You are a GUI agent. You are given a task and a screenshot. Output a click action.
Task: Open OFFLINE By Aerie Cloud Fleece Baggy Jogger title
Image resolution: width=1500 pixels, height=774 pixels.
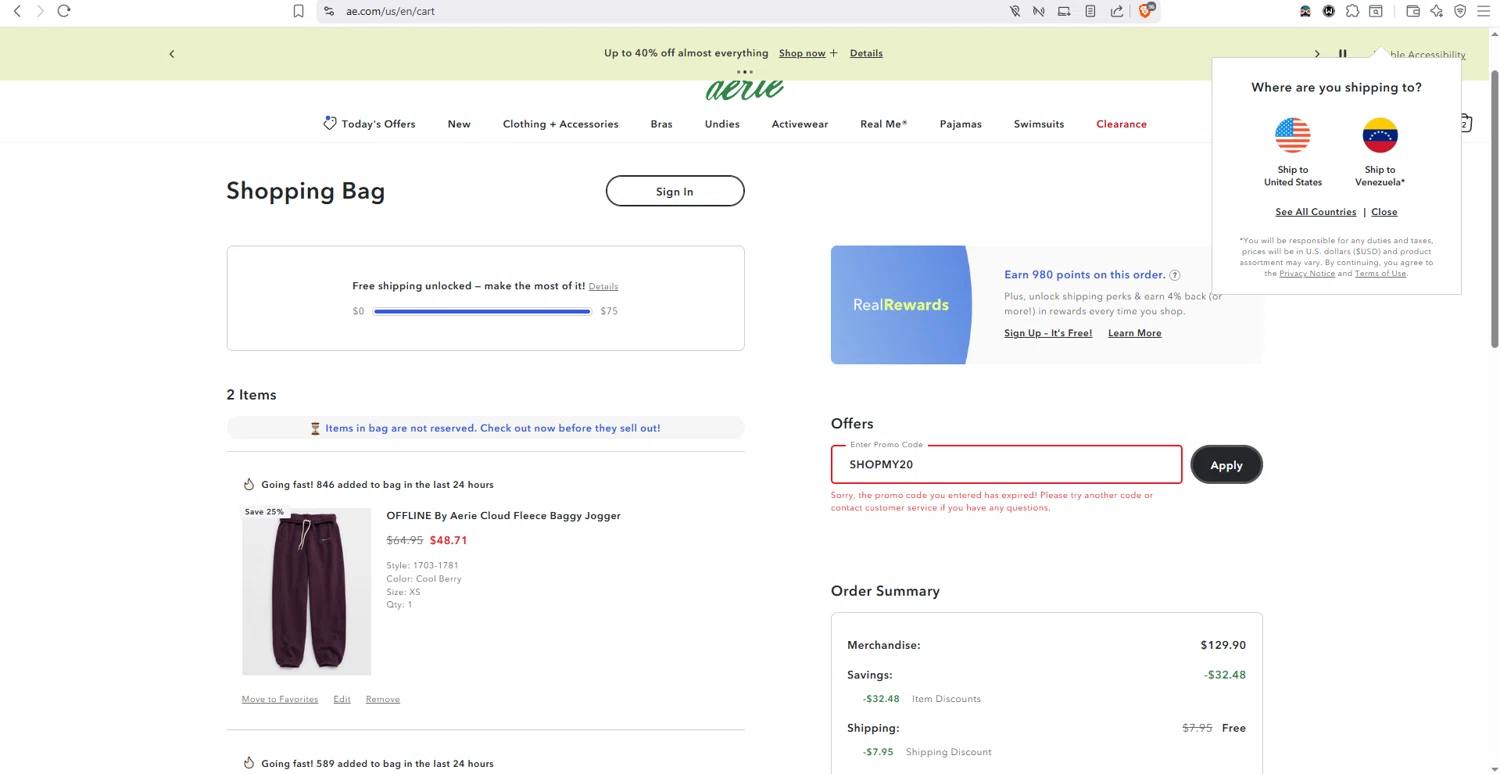[x=503, y=516]
